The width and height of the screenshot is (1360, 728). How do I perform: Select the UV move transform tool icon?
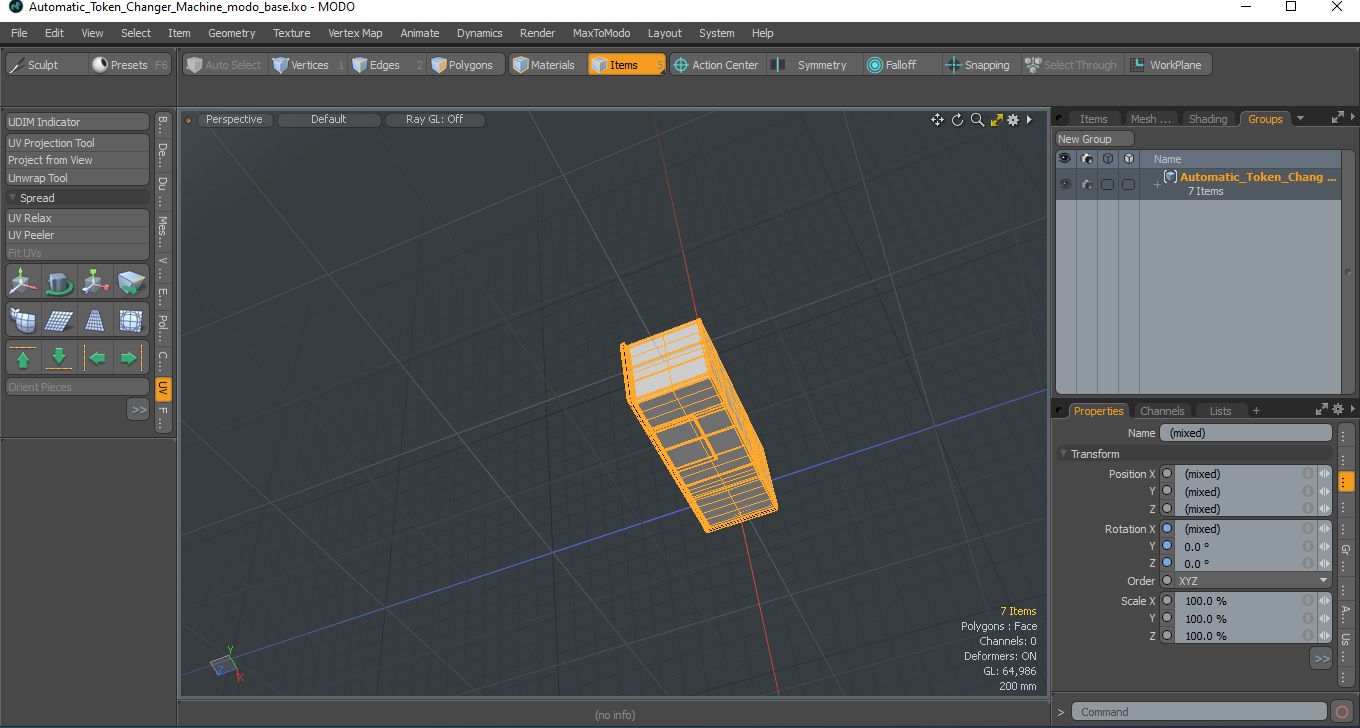click(x=23, y=283)
